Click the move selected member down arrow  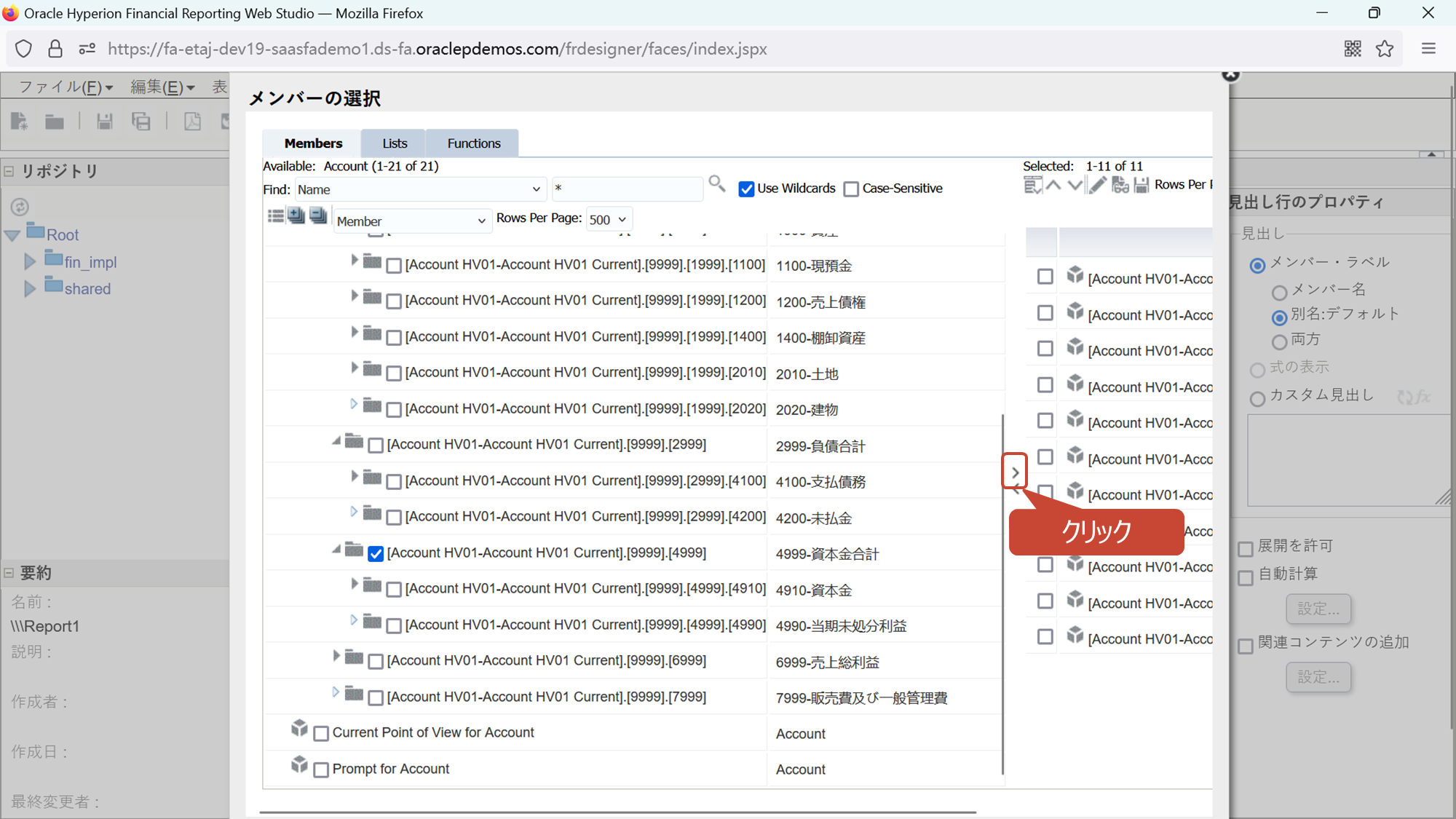click(x=1075, y=185)
